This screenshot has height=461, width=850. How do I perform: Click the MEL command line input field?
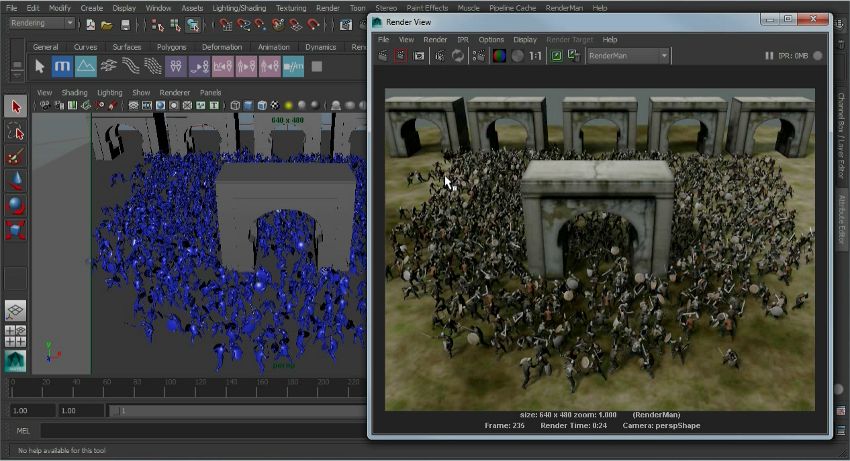[x=203, y=431]
